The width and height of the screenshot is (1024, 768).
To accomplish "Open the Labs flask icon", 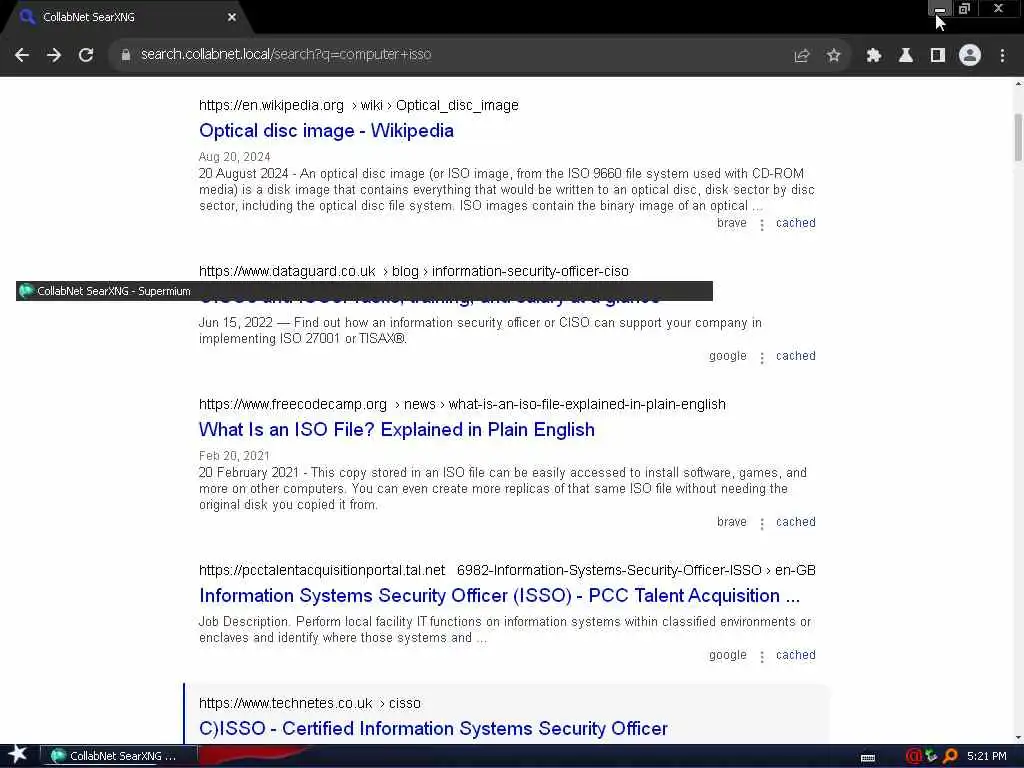I will 906,56.
